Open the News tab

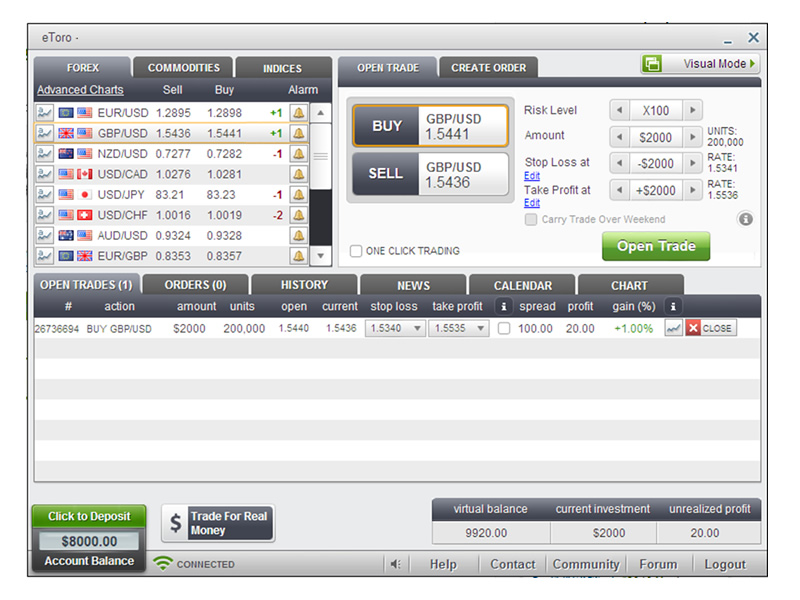pos(414,285)
